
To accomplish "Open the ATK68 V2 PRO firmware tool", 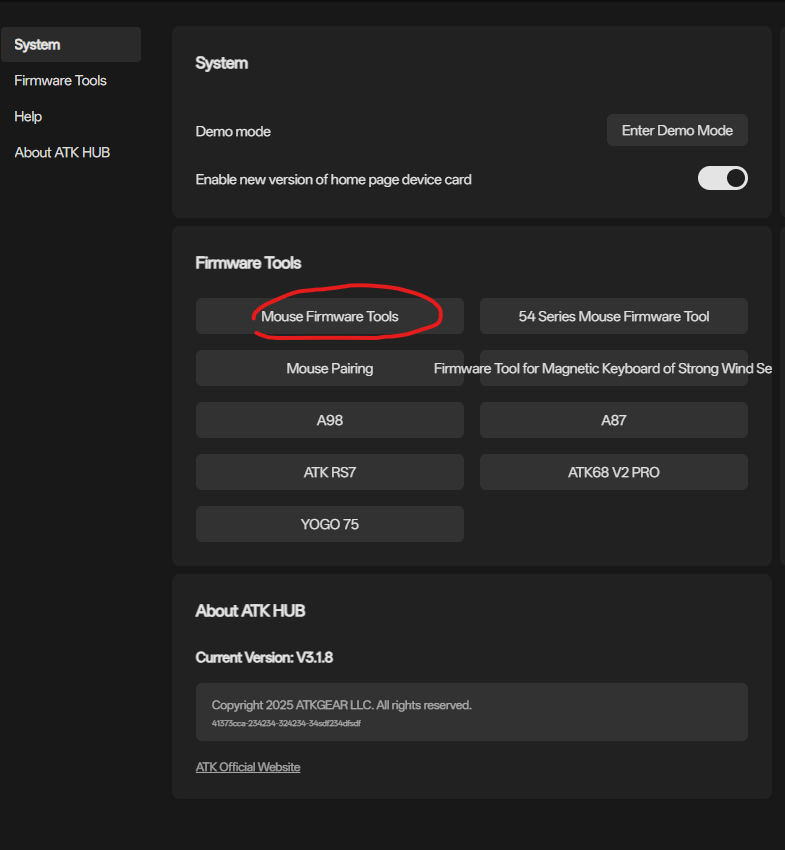I will coord(614,472).
